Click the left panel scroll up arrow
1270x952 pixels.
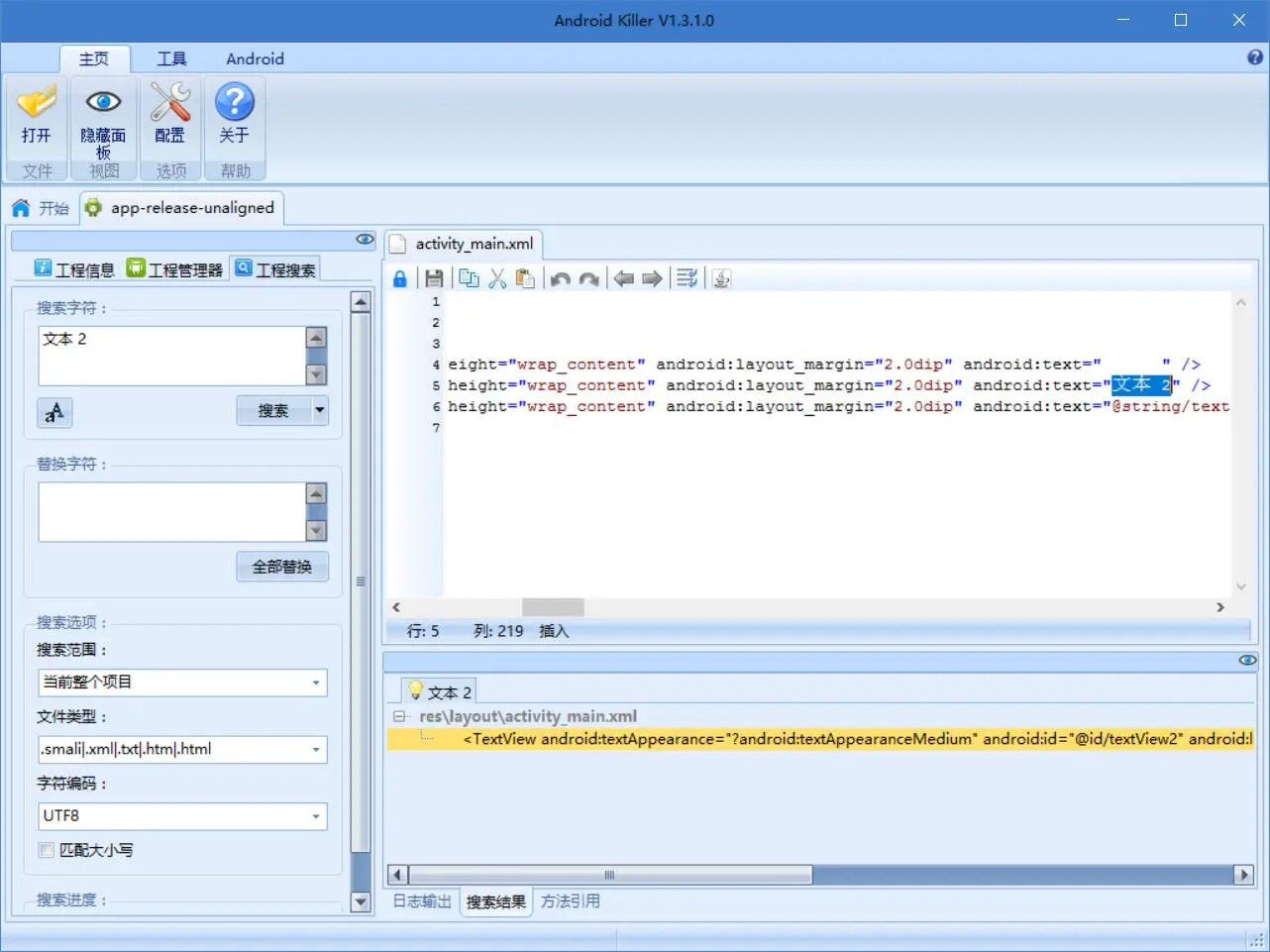[x=361, y=302]
